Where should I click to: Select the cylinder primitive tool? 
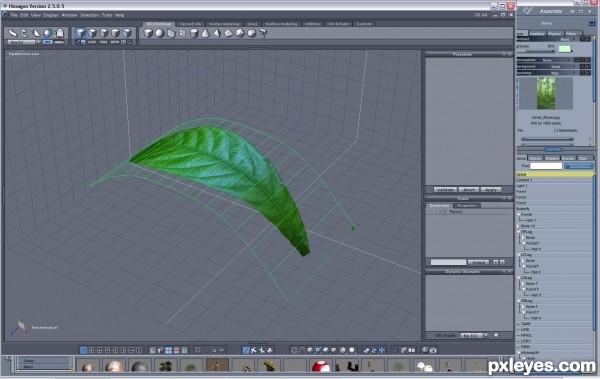194,33
